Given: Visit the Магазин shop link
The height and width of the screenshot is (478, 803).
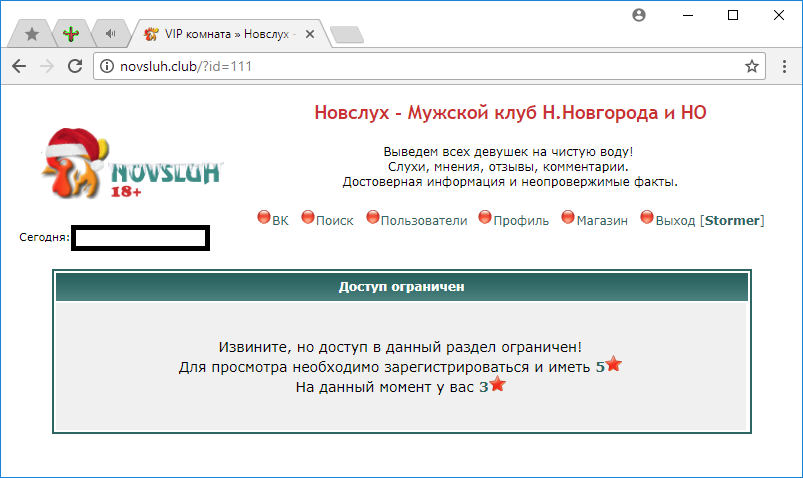Looking at the screenshot, I should (601, 220).
